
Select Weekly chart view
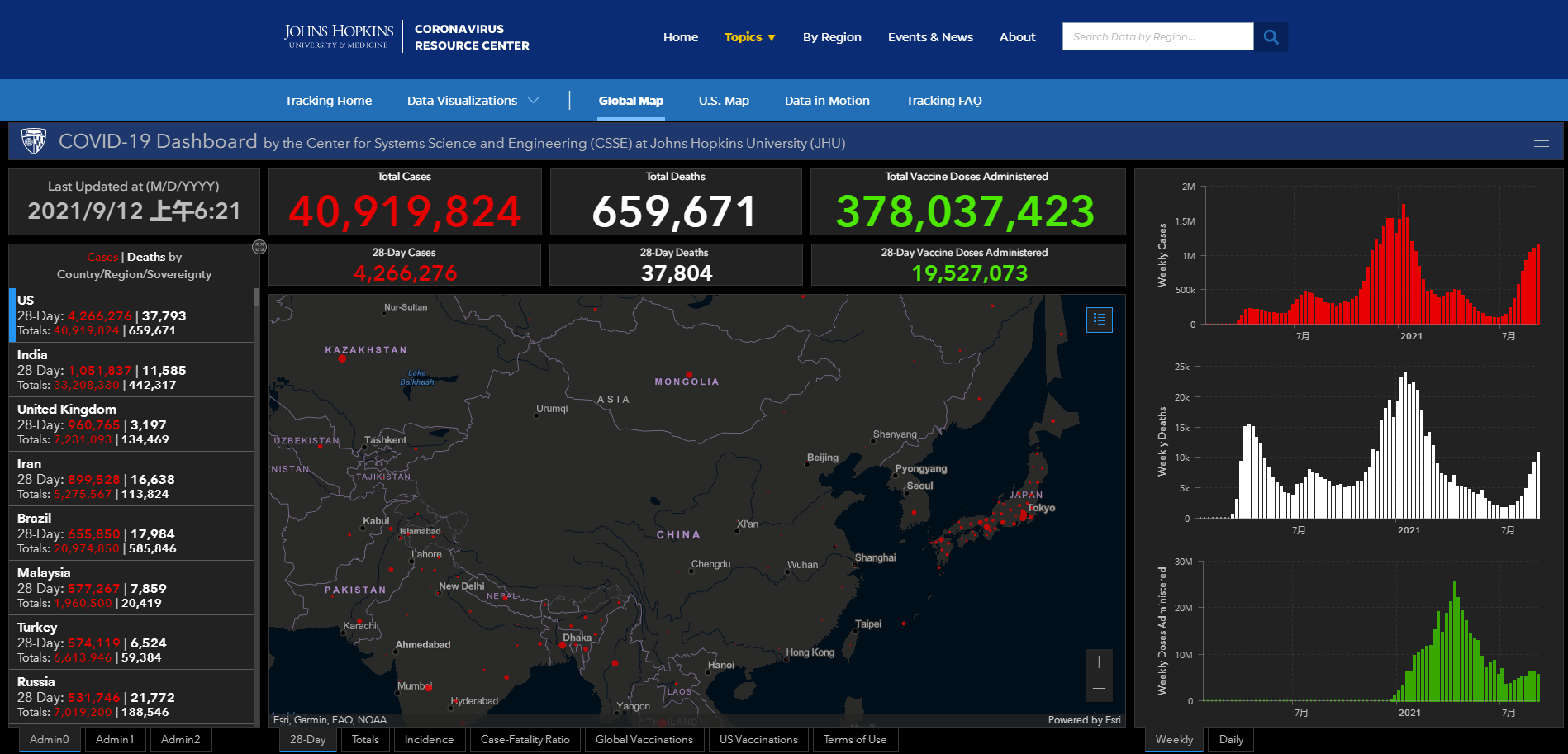click(x=1174, y=739)
